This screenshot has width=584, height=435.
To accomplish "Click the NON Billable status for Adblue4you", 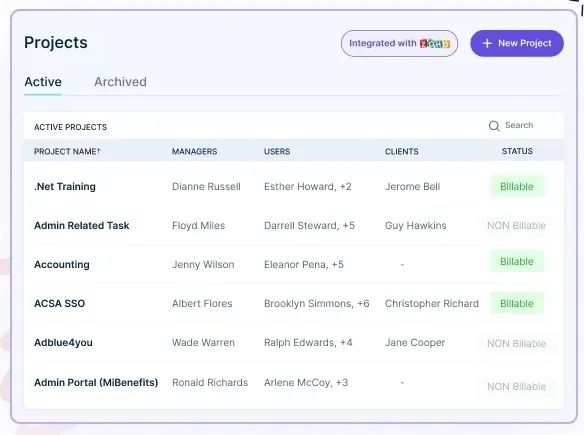I will tap(516, 344).
